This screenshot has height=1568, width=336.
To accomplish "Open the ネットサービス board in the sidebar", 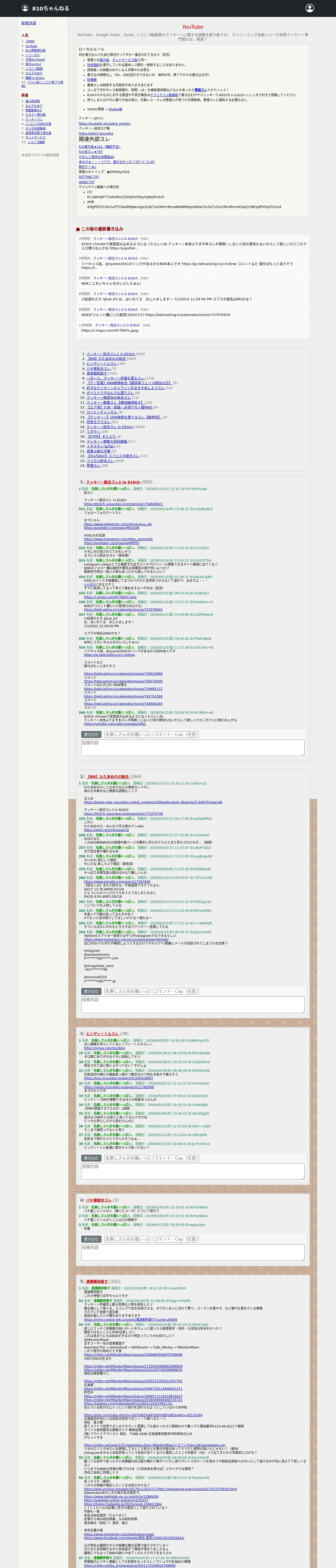I will pyautogui.click(x=35, y=137).
